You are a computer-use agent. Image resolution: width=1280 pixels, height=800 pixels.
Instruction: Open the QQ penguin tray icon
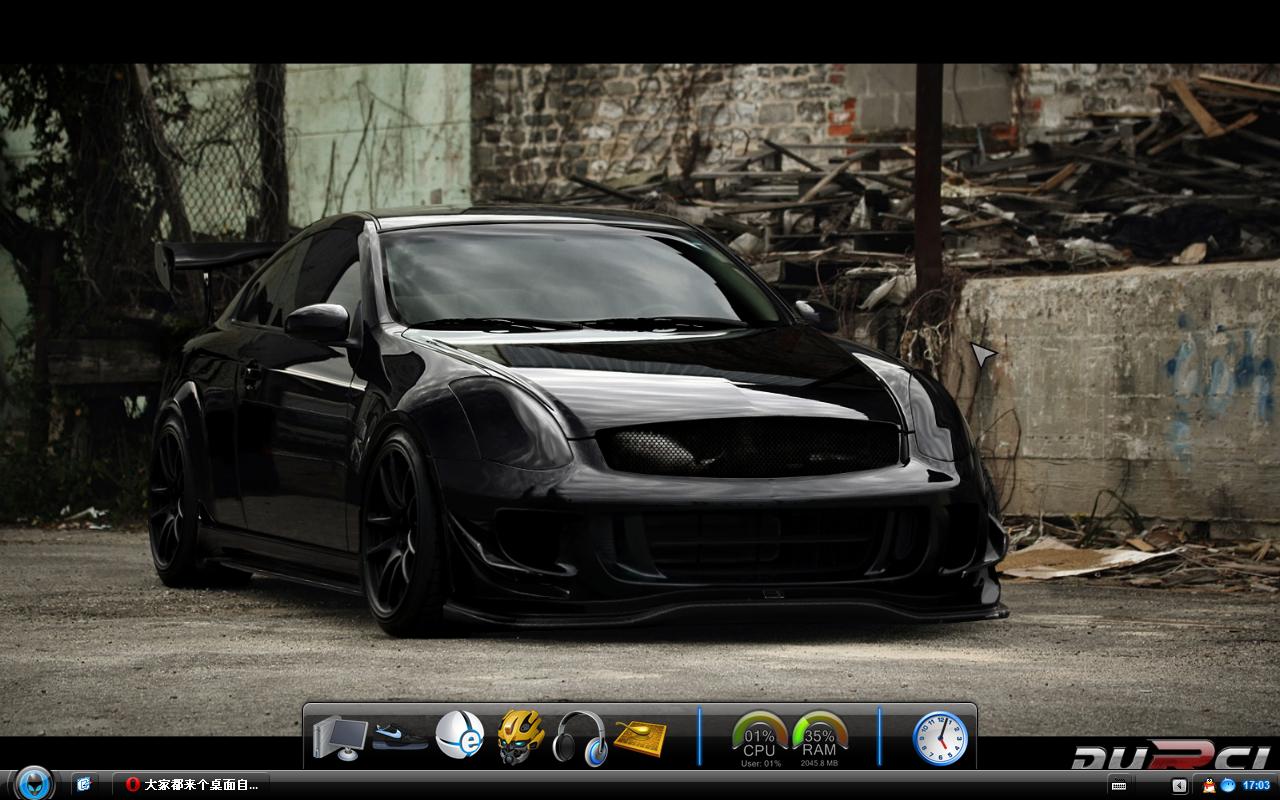pos(1209,786)
